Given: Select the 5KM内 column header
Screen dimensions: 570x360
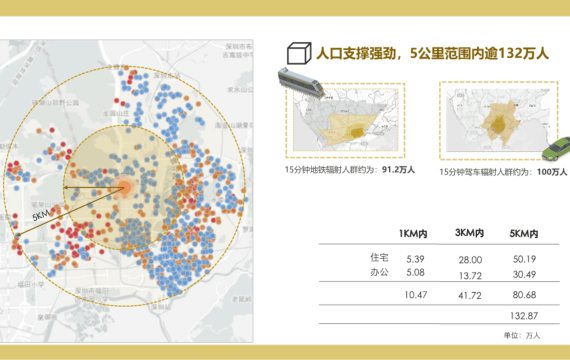Looking at the screenshot, I should point(524,234).
